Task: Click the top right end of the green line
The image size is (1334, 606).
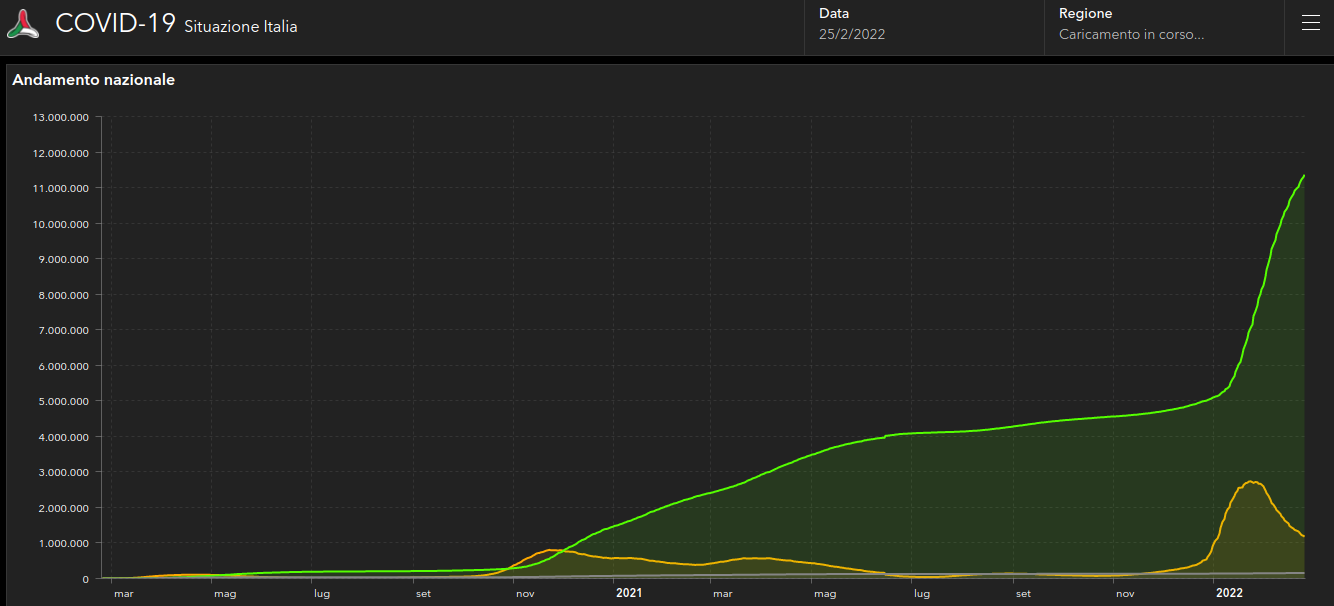Action: pos(1304,176)
